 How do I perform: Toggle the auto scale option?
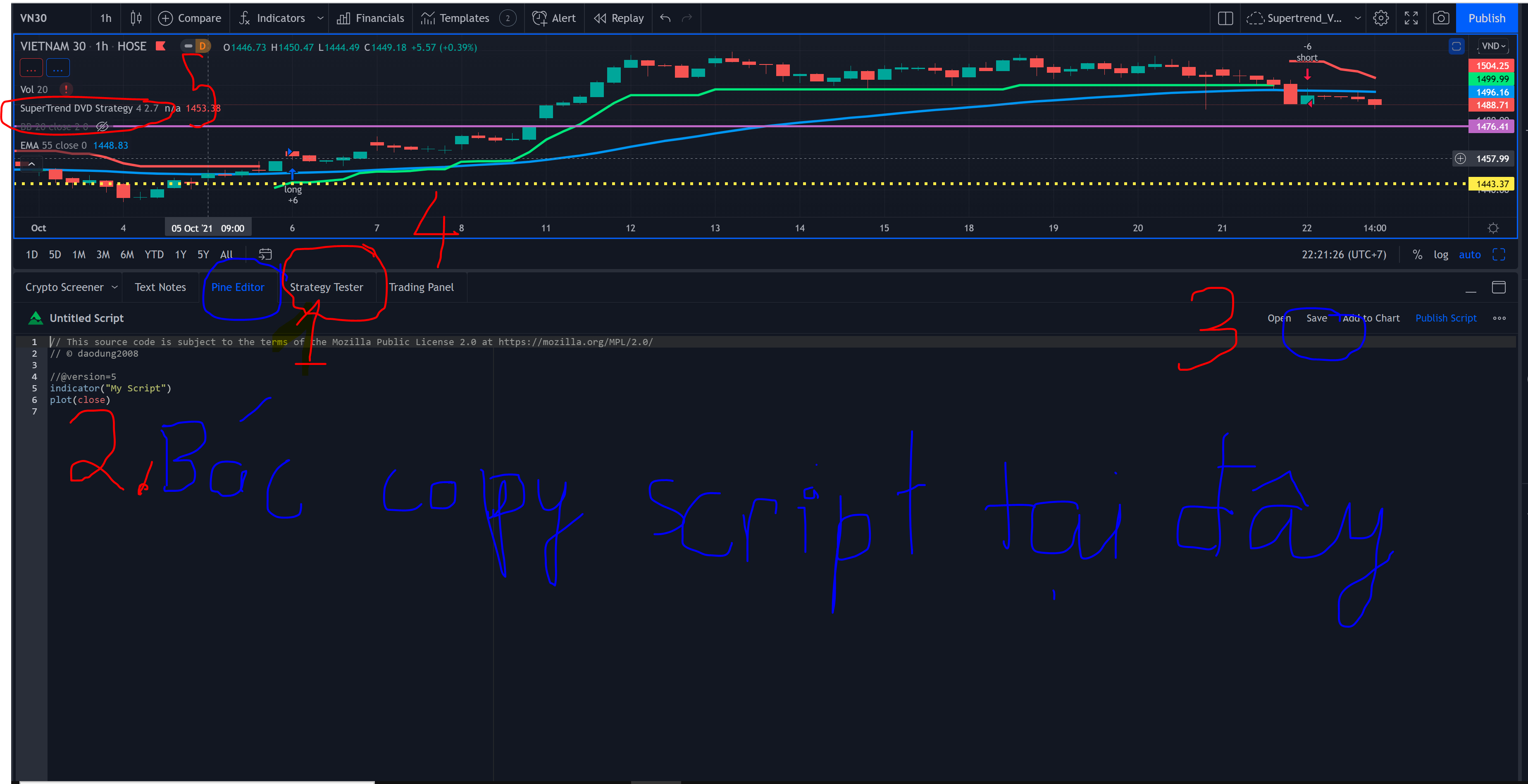tap(1469, 255)
